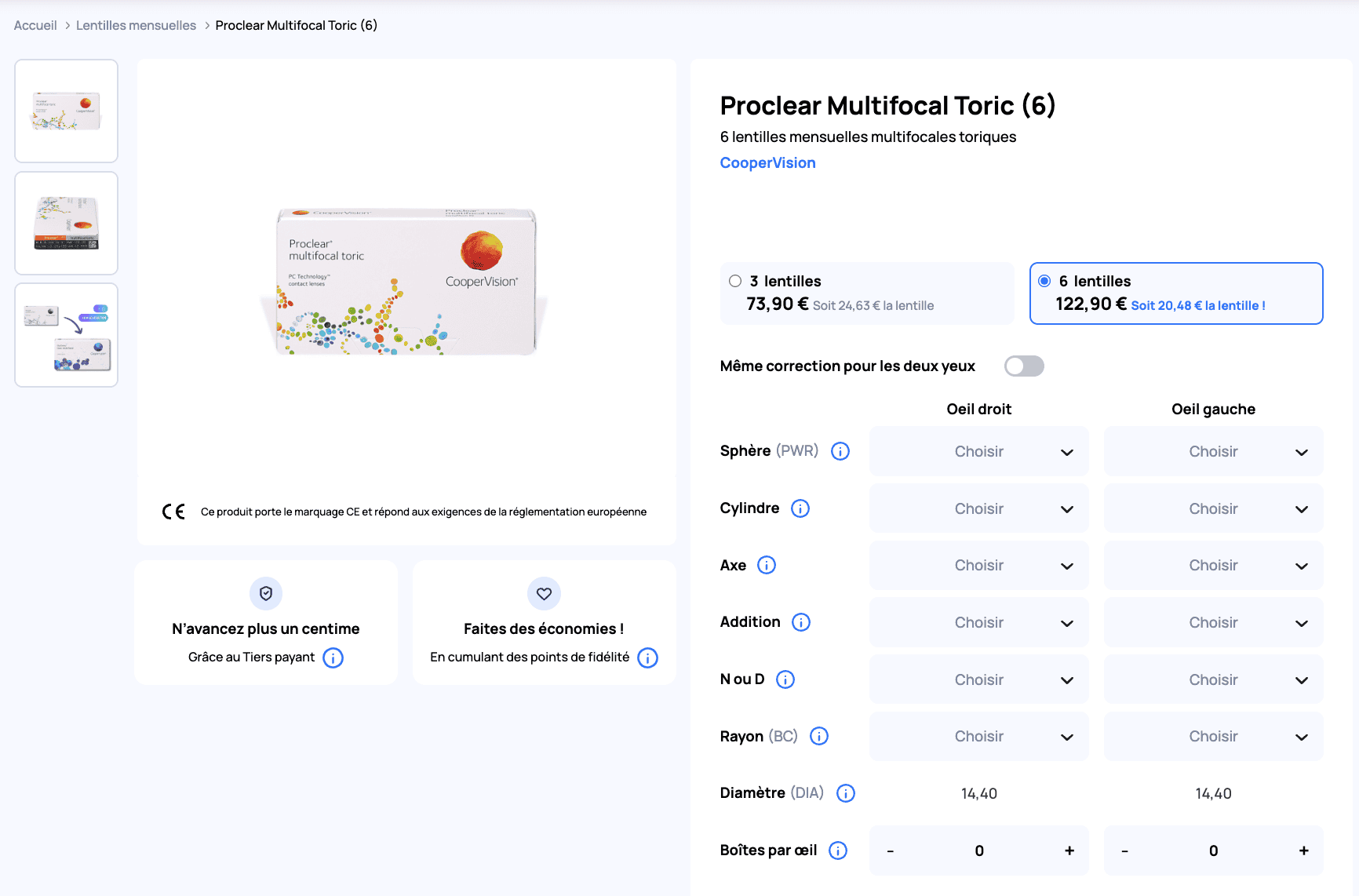Screen dimensions: 1359x896
Task: Click the Proclear Multifocal Toric (6) breadcrumb
Action: [x=297, y=25]
